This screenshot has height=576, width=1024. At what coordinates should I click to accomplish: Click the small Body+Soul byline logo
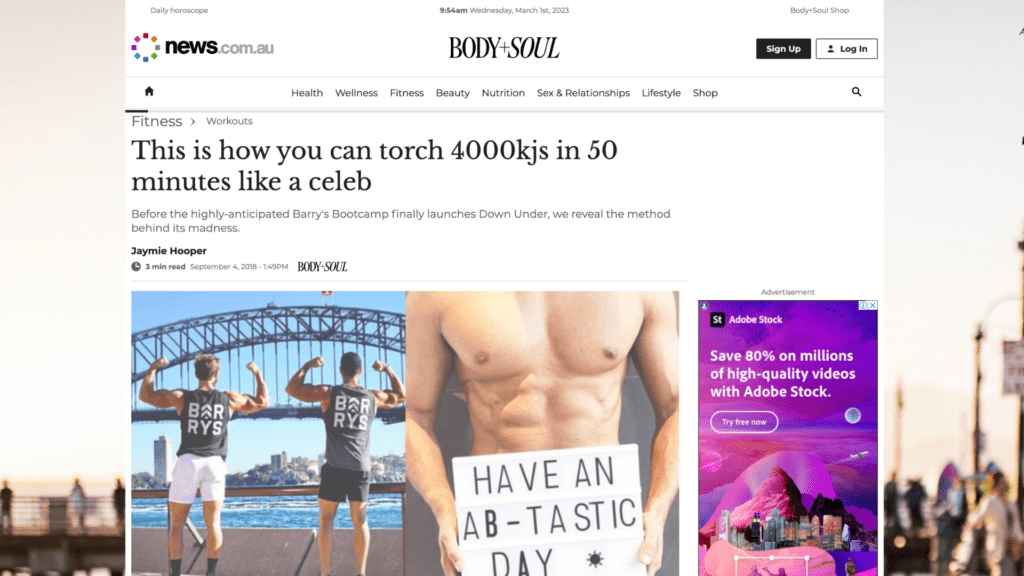[323, 266]
